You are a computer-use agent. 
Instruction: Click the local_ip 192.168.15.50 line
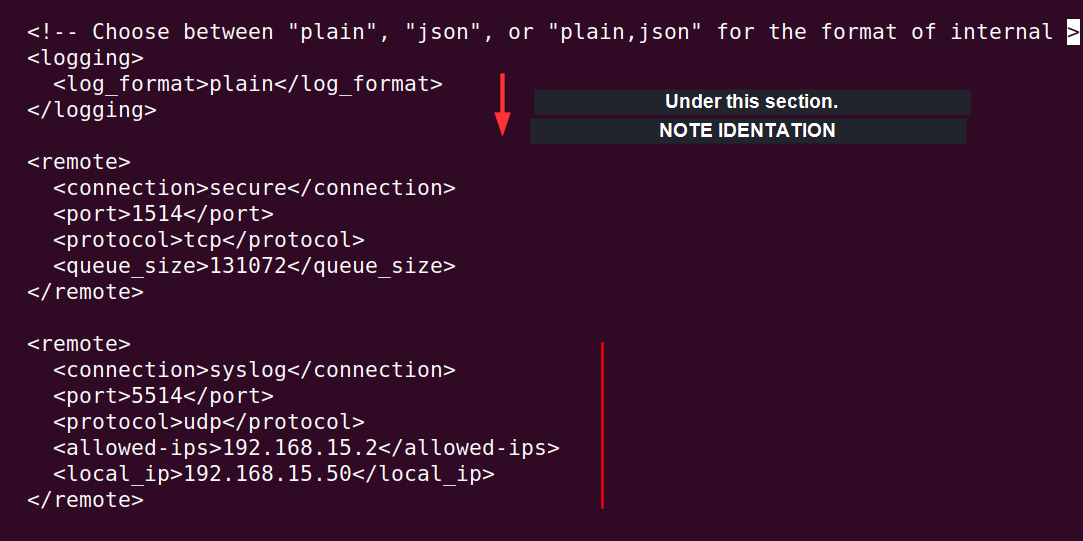click(273, 474)
